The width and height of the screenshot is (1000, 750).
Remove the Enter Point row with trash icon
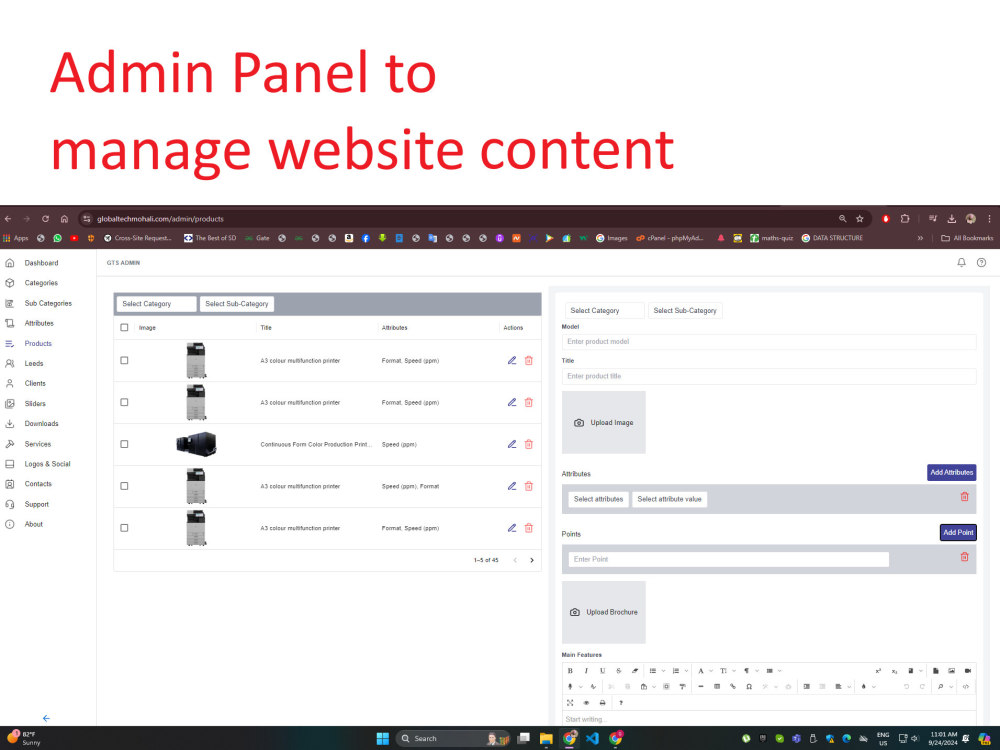point(964,556)
